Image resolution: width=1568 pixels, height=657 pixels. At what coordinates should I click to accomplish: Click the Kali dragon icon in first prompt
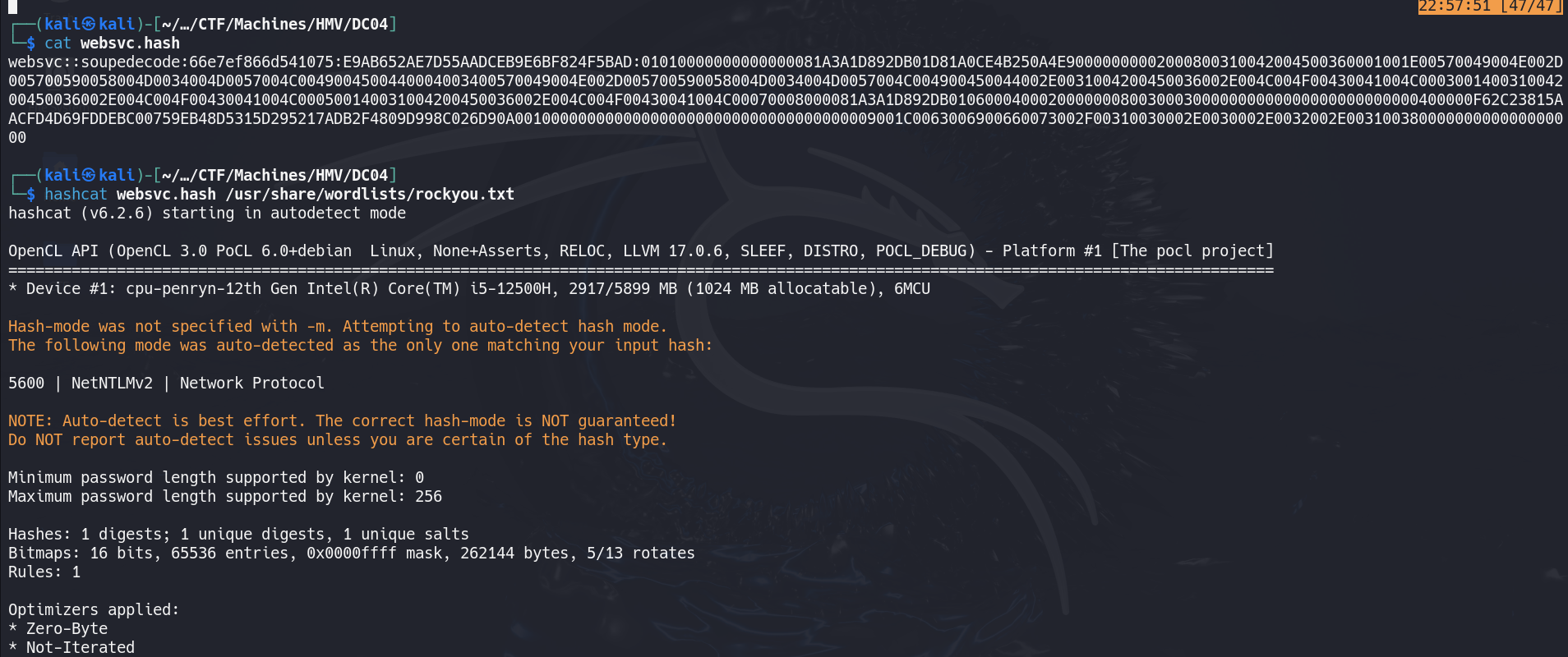[x=89, y=24]
